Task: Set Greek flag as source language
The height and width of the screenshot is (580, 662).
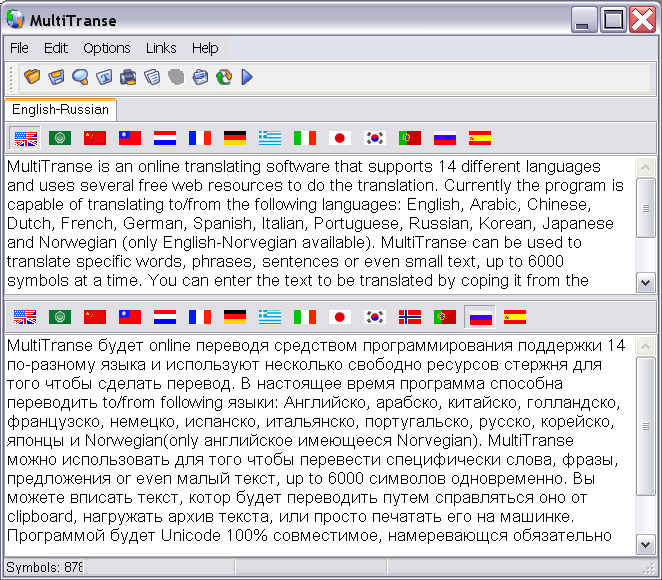Action: click(270, 138)
